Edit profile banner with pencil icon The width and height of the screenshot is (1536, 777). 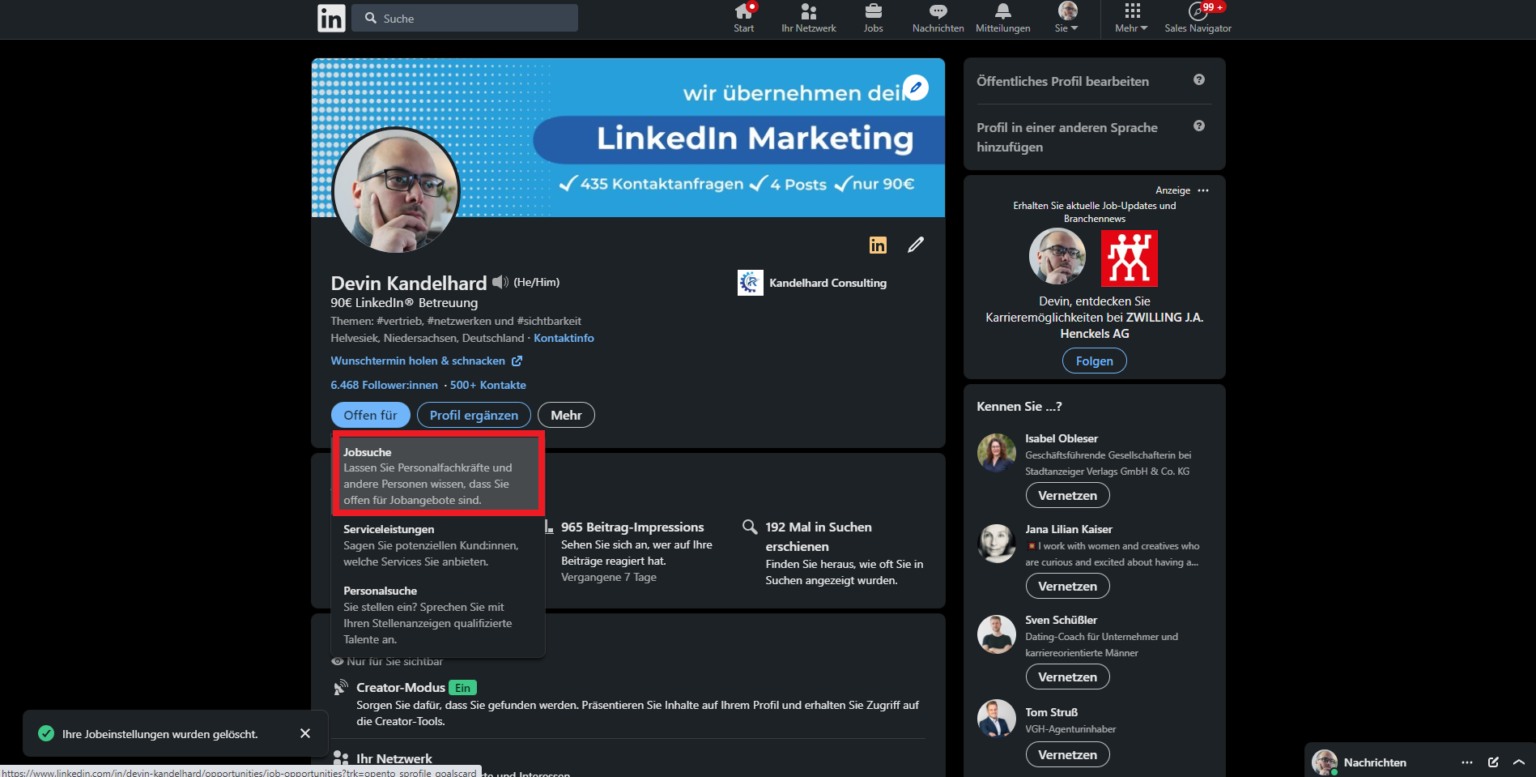(915, 88)
